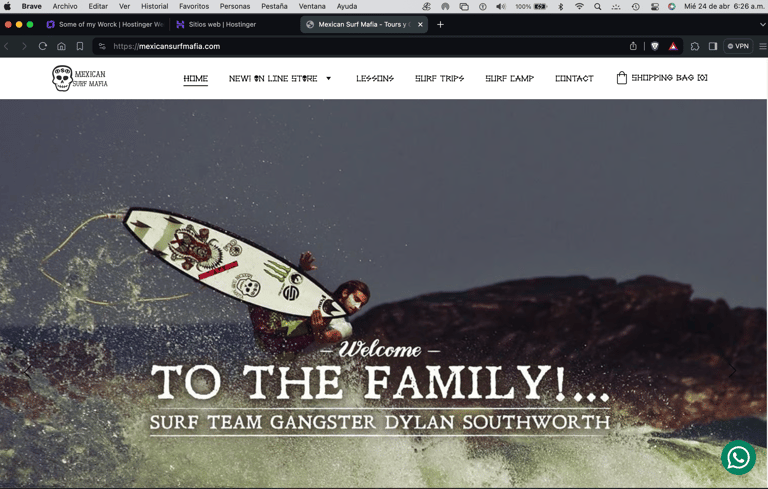This screenshot has width=768, height=489.
Task: Open Brave Shields lion icon
Action: pos(655,46)
